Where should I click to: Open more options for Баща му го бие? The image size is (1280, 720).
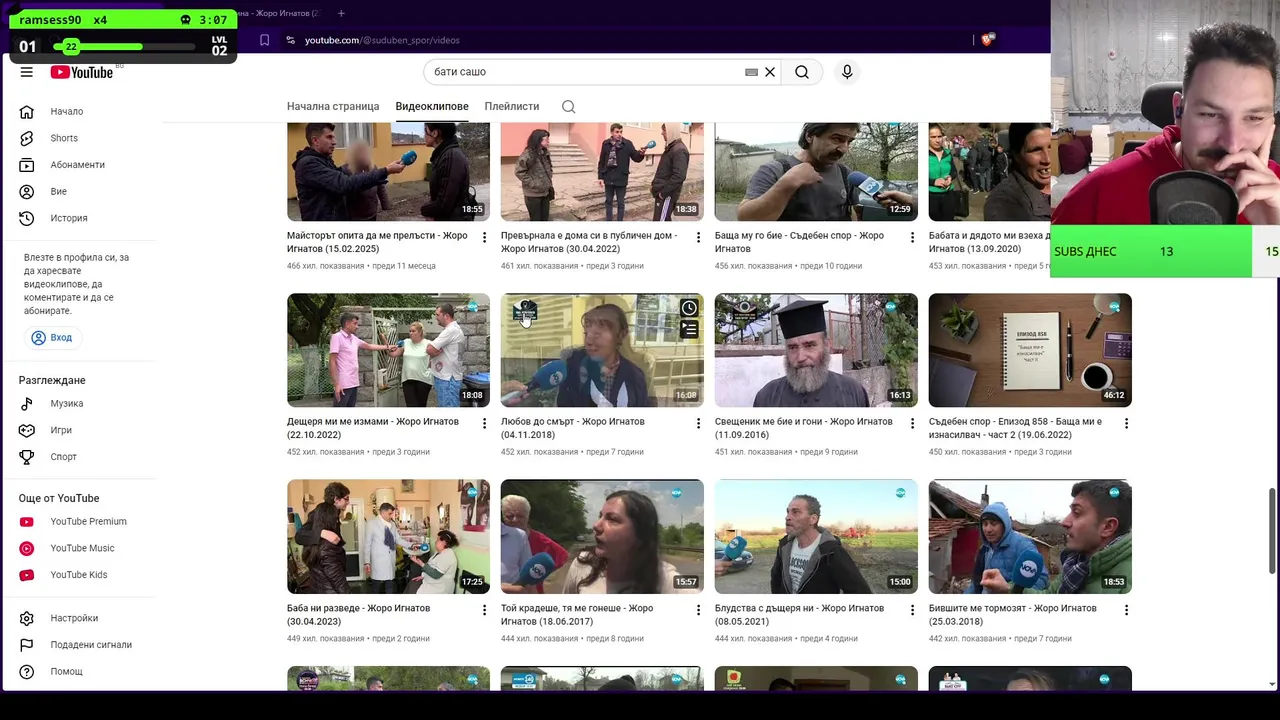point(912,238)
